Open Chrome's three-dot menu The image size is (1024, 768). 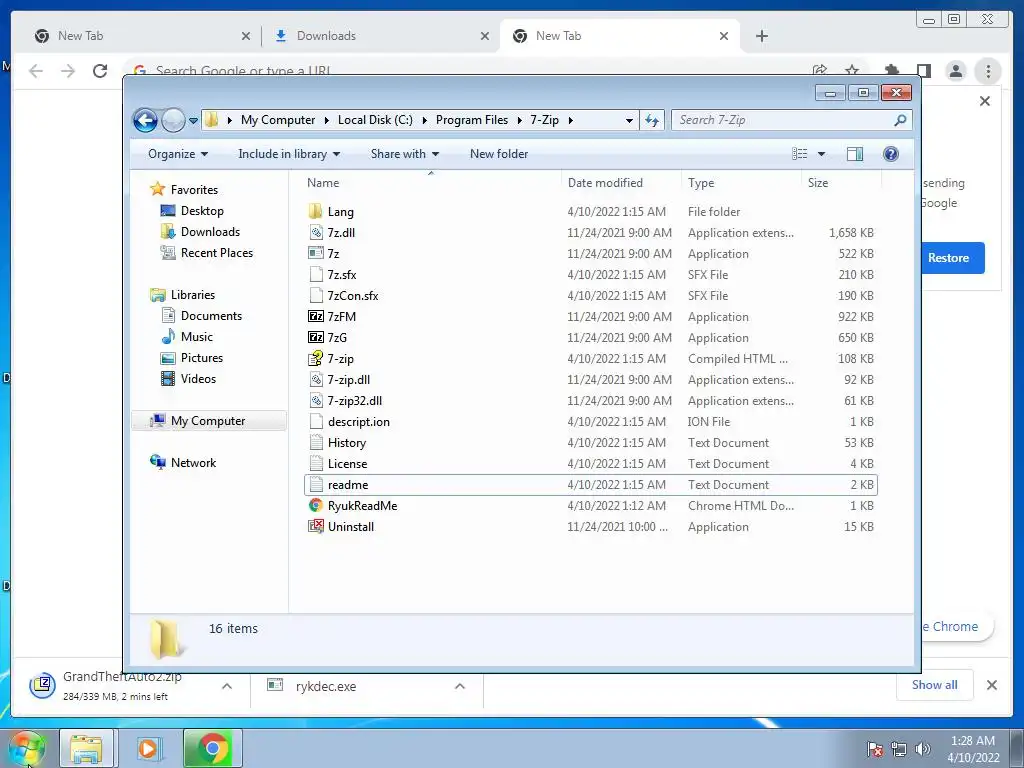coord(988,71)
